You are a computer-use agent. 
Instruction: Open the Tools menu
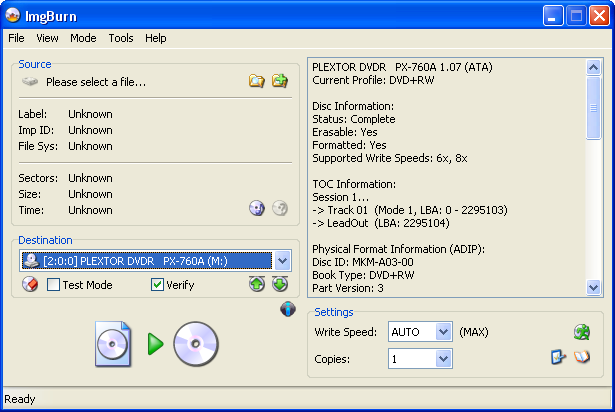121,38
